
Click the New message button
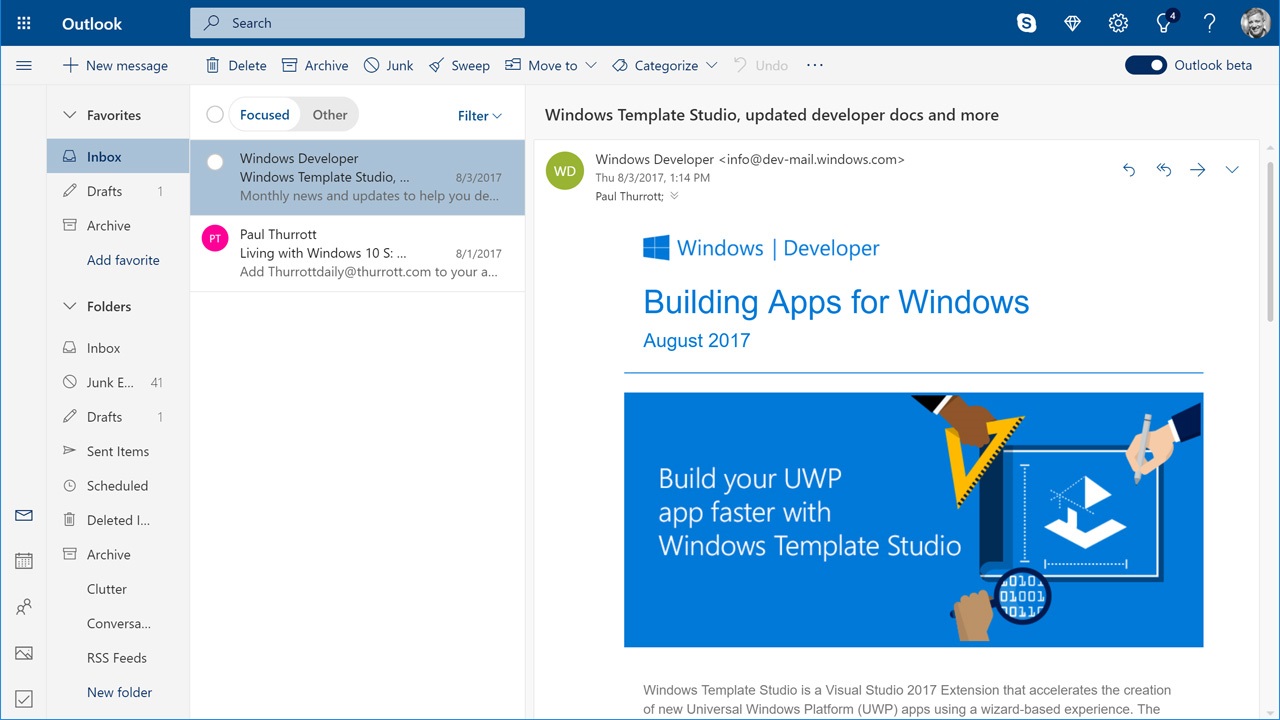(x=115, y=65)
